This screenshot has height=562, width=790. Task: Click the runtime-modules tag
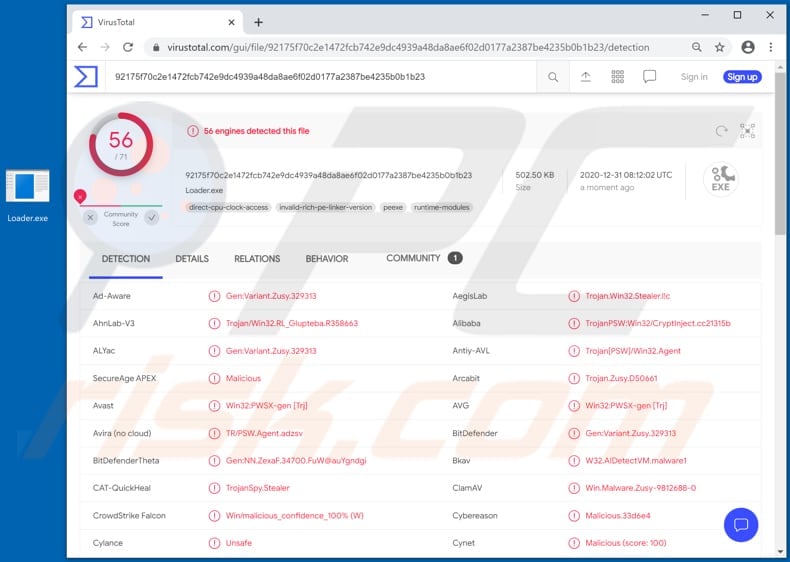tap(441, 207)
